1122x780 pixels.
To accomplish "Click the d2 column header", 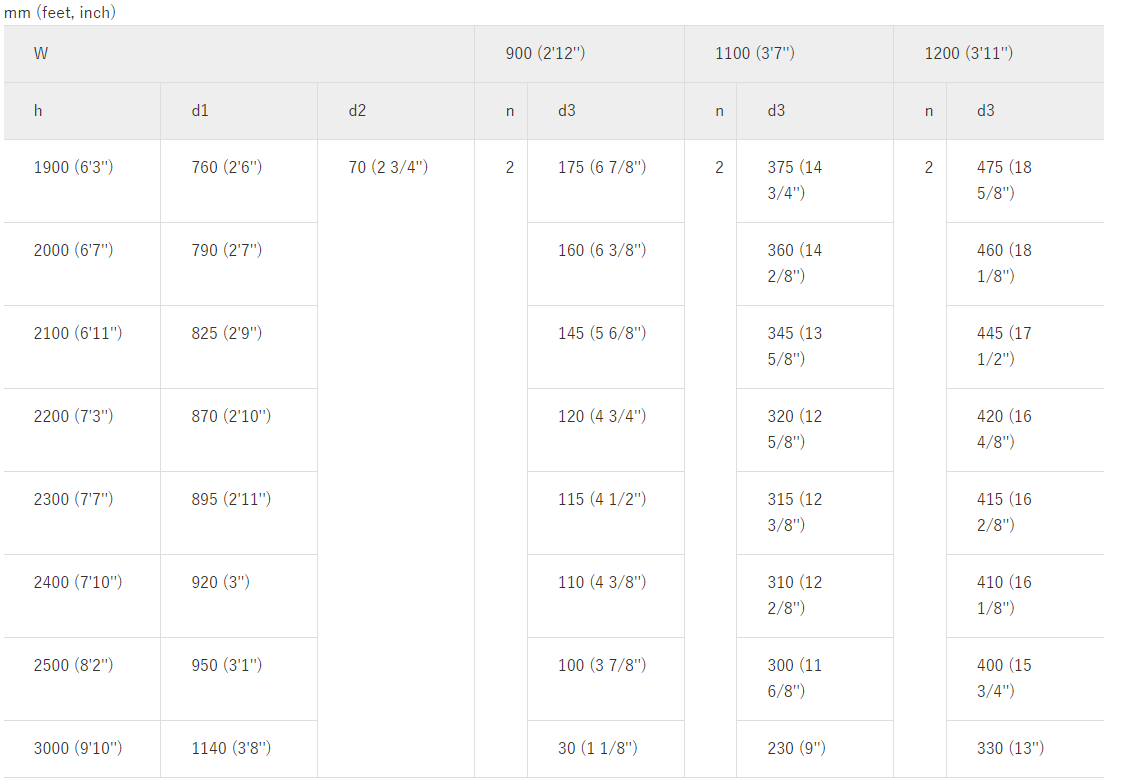I will tap(357, 111).
